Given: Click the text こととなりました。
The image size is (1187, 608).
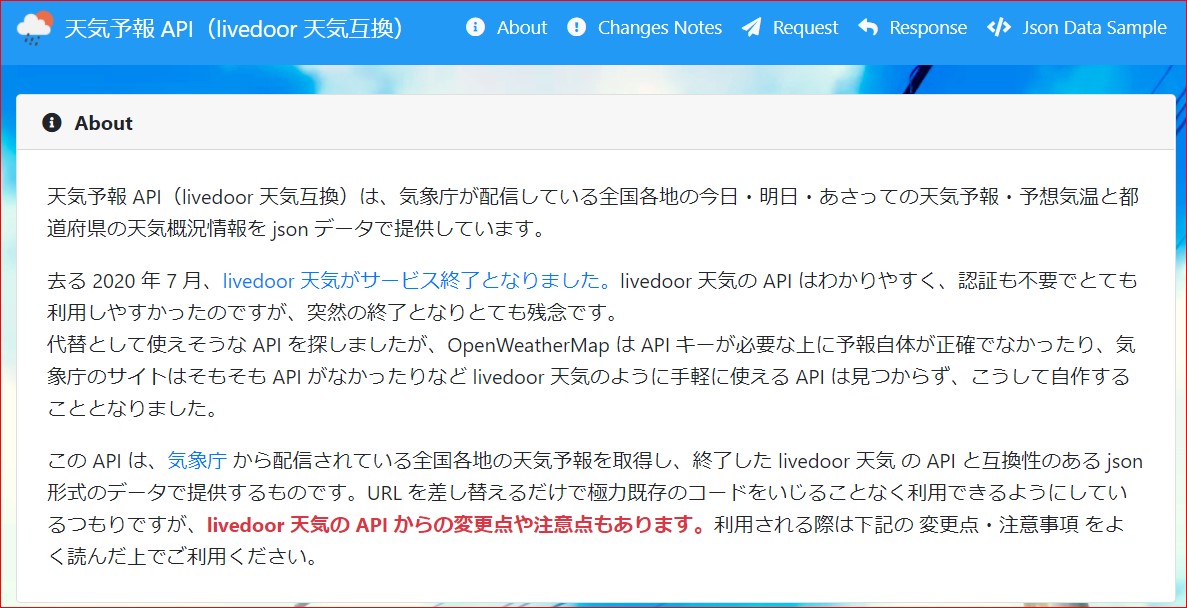Looking at the screenshot, I should point(132,409).
